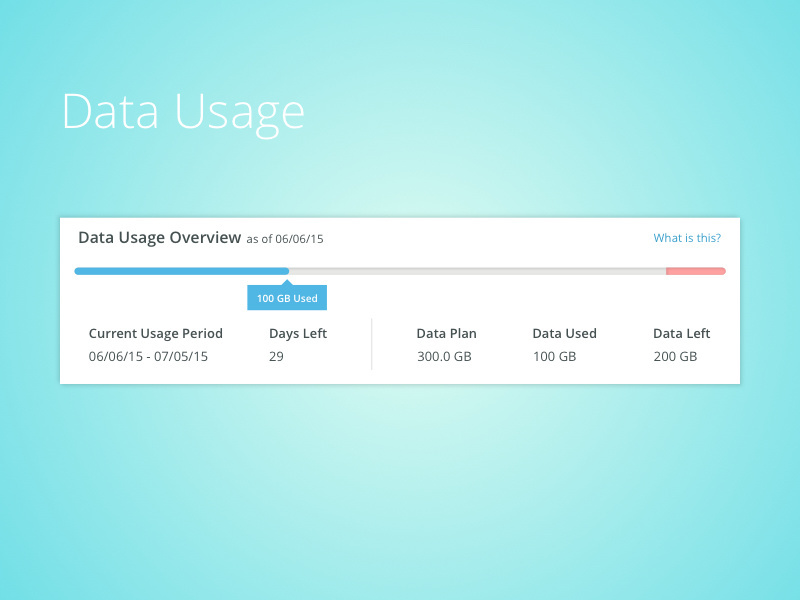The image size is (800, 600).
Task: Select the 200 GB remaining value
Action: tap(675, 356)
